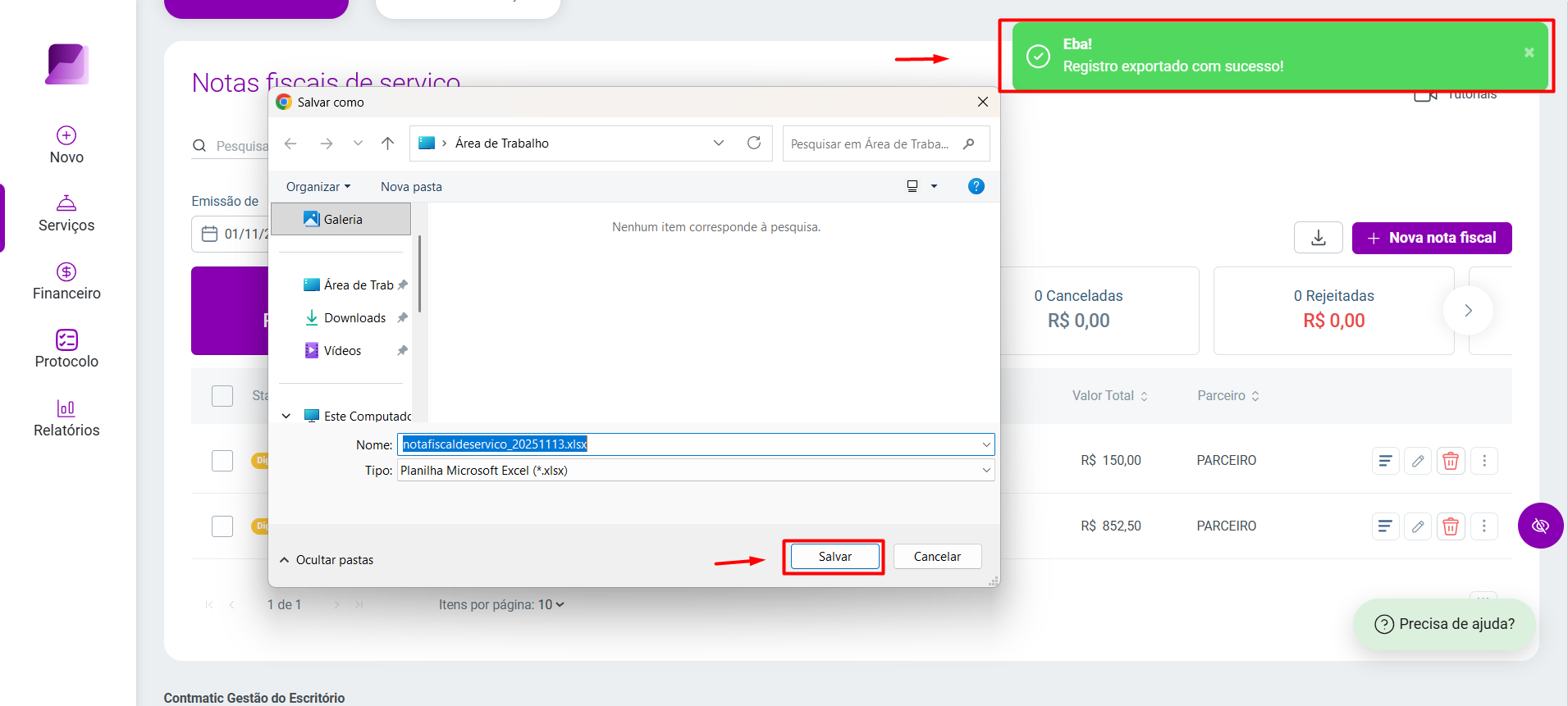Click the edit pencil for R$ 150,00 row
This screenshot has width=1568, height=706.
point(1418,461)
